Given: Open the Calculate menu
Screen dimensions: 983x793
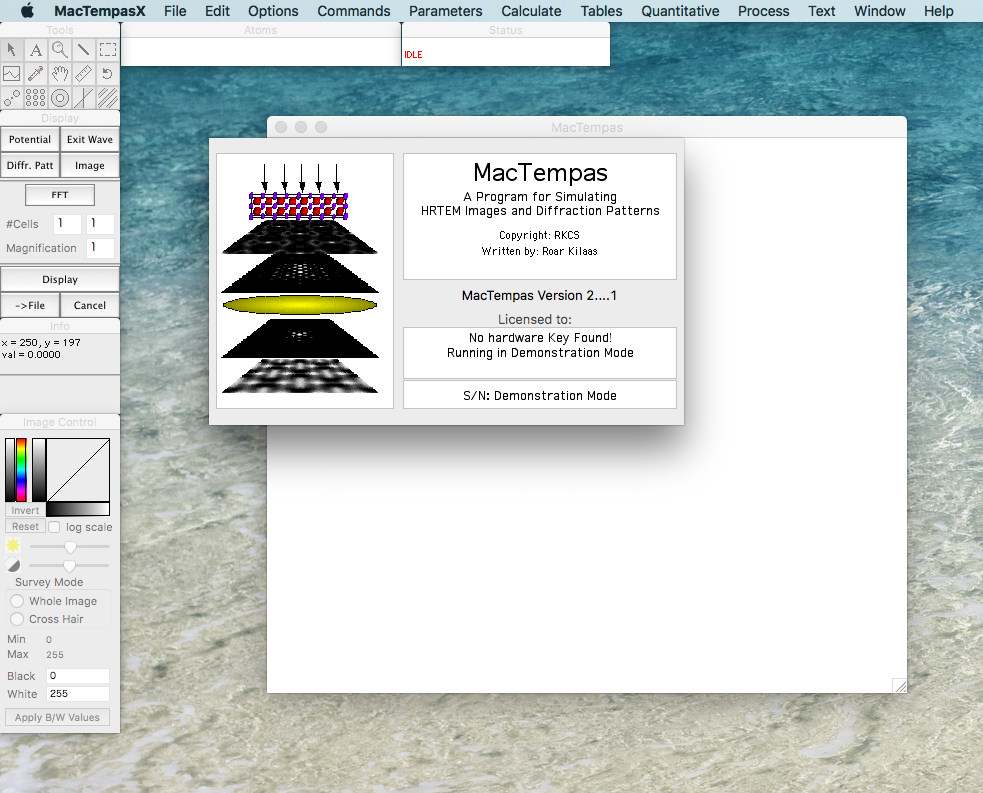Looking at the screenshot, I should point(531,11).
